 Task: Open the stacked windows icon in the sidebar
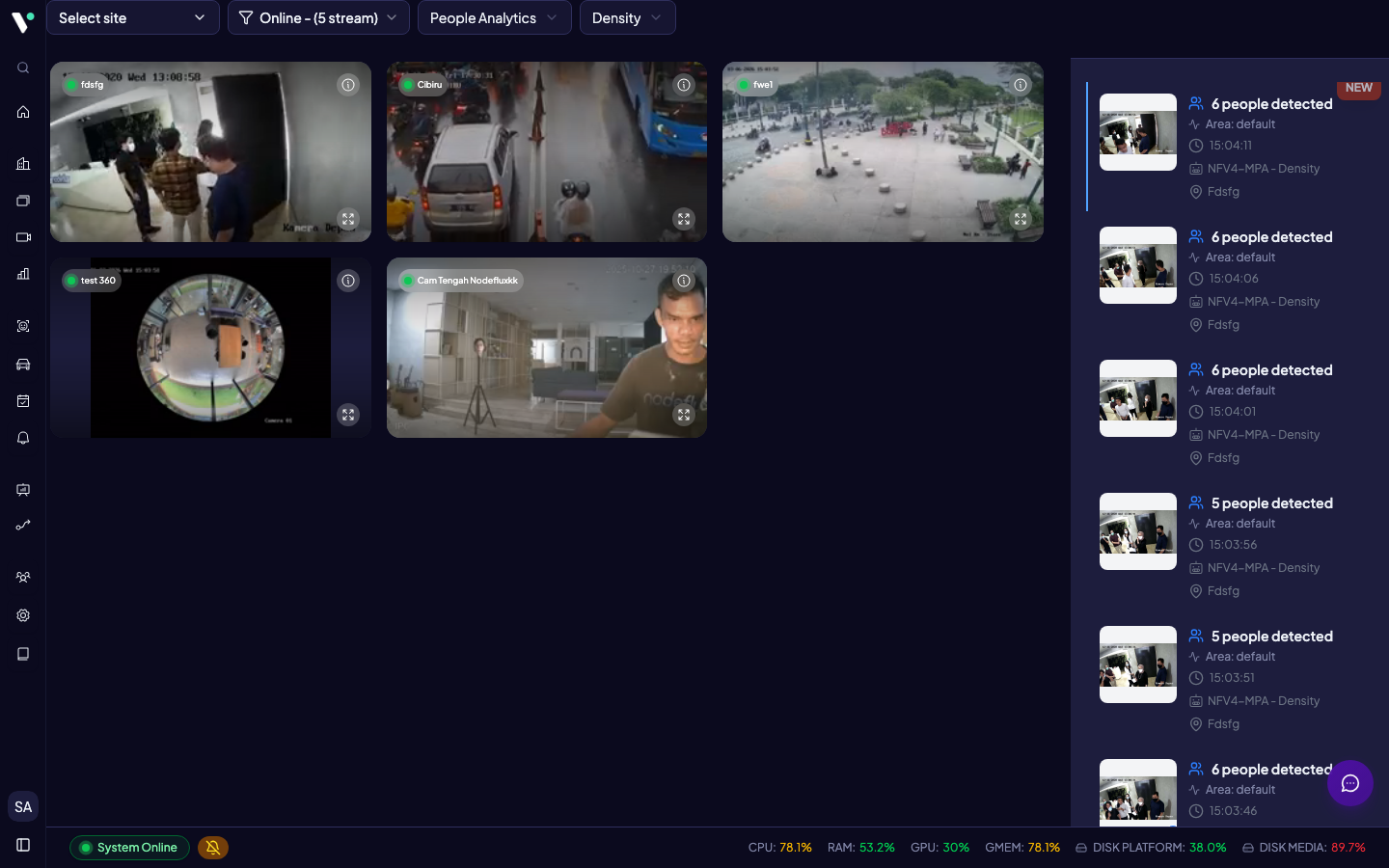click(x=23, y=201)
